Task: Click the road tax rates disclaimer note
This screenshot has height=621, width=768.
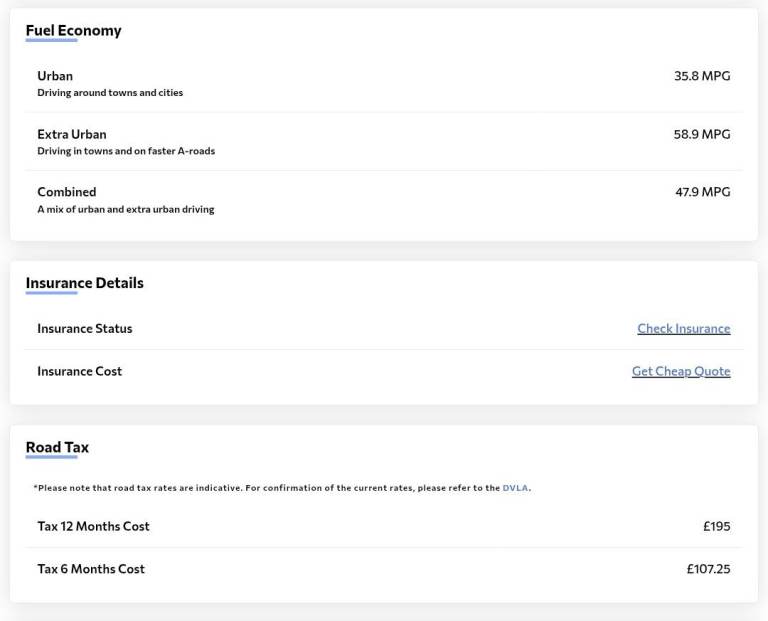Action: pyautogui.click(x=265, y=488)
